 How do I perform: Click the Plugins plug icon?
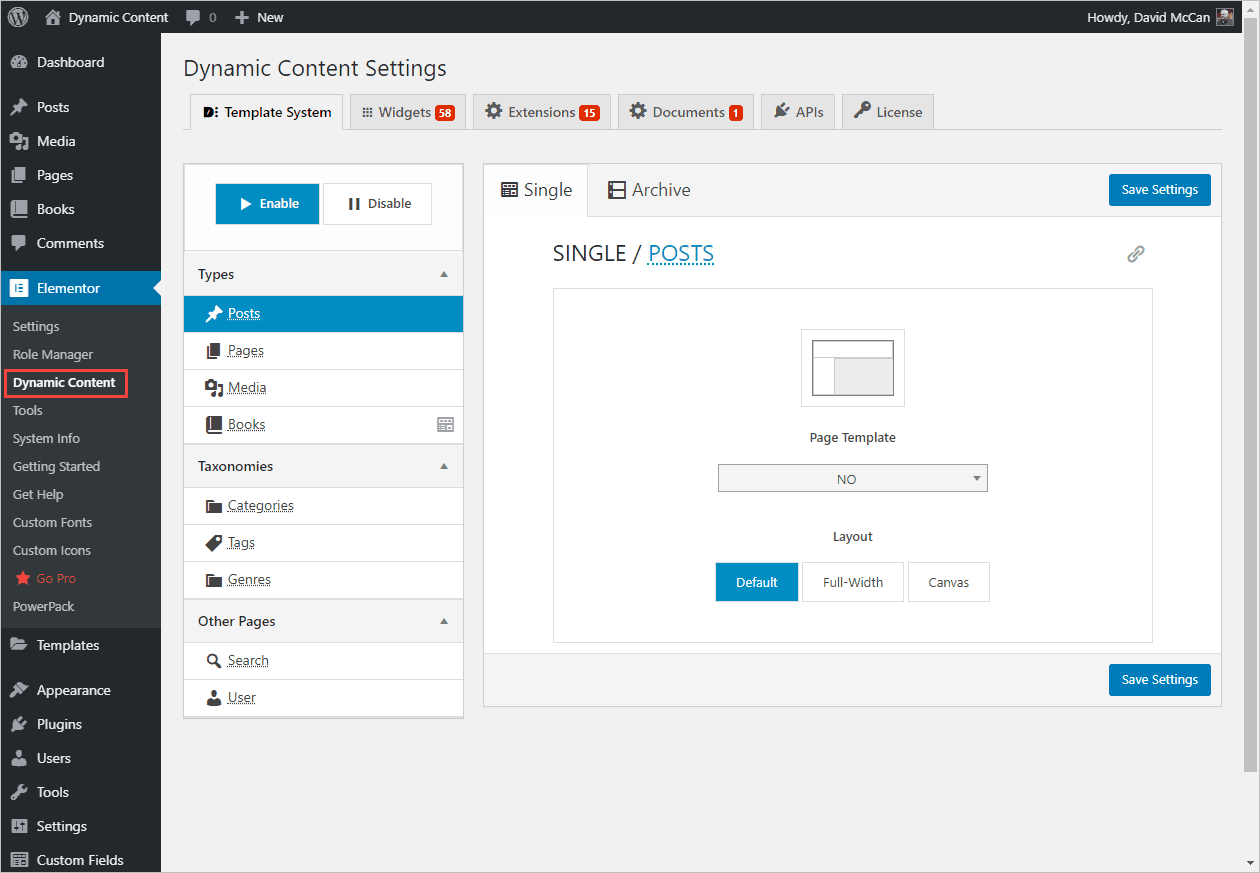[x=19, y=724]
